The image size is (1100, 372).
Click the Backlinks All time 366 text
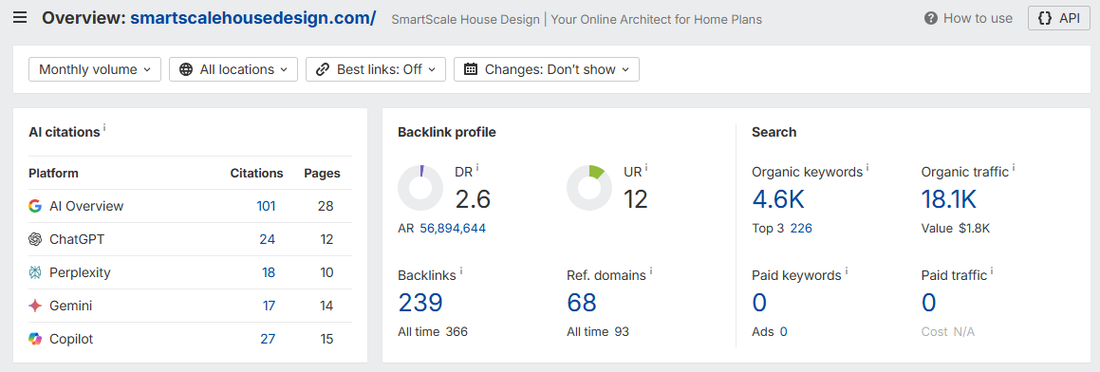(x=433, y=331)
